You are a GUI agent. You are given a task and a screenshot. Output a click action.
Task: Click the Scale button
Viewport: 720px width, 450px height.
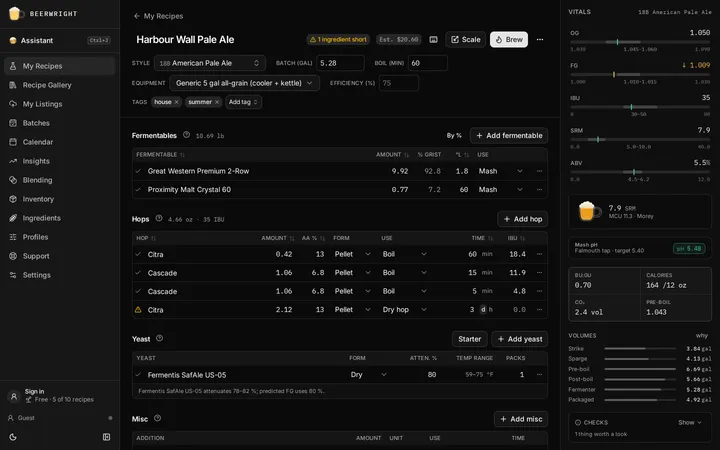466,39
